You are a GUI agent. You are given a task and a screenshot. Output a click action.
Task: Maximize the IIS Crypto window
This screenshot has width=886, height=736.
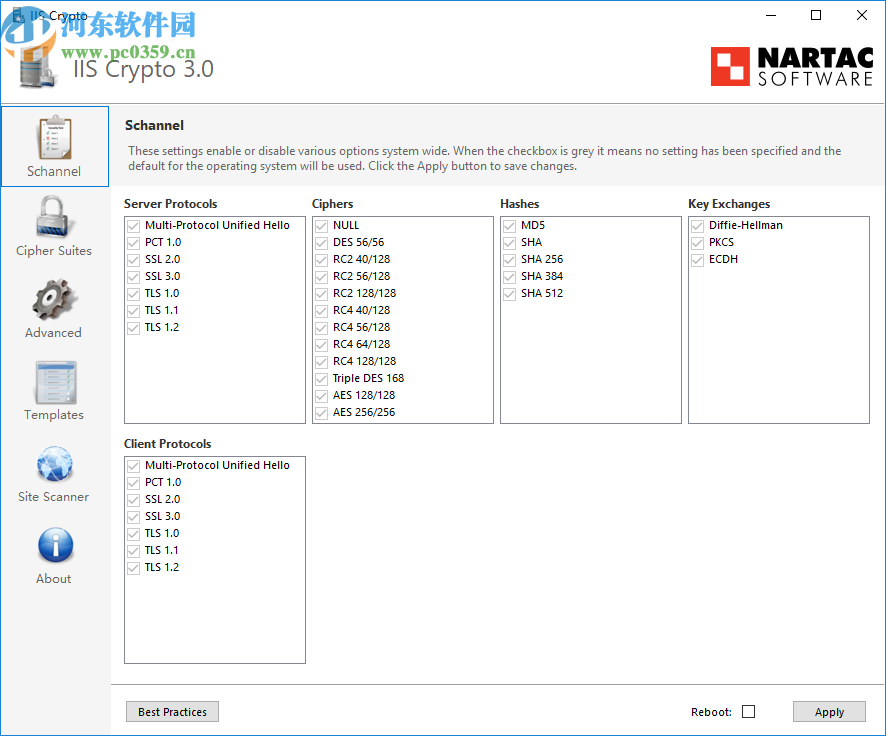(x=816, y=15)
